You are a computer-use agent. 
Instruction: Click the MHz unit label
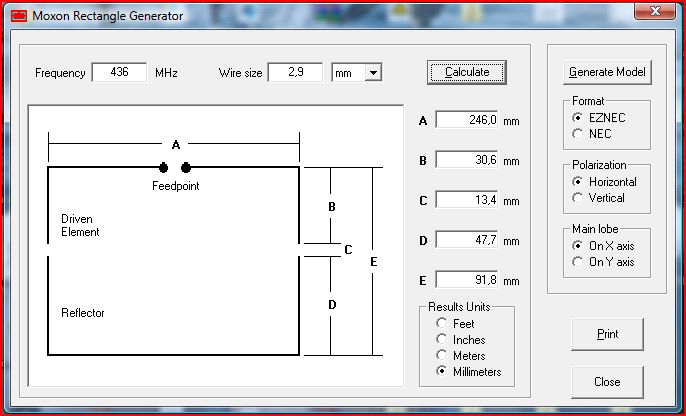(166, 73)
